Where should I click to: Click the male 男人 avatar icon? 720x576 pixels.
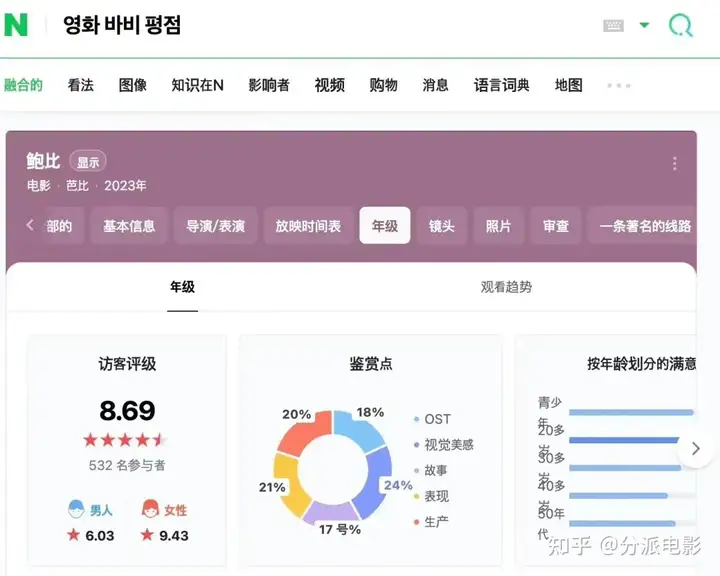(x=76, y=509)
